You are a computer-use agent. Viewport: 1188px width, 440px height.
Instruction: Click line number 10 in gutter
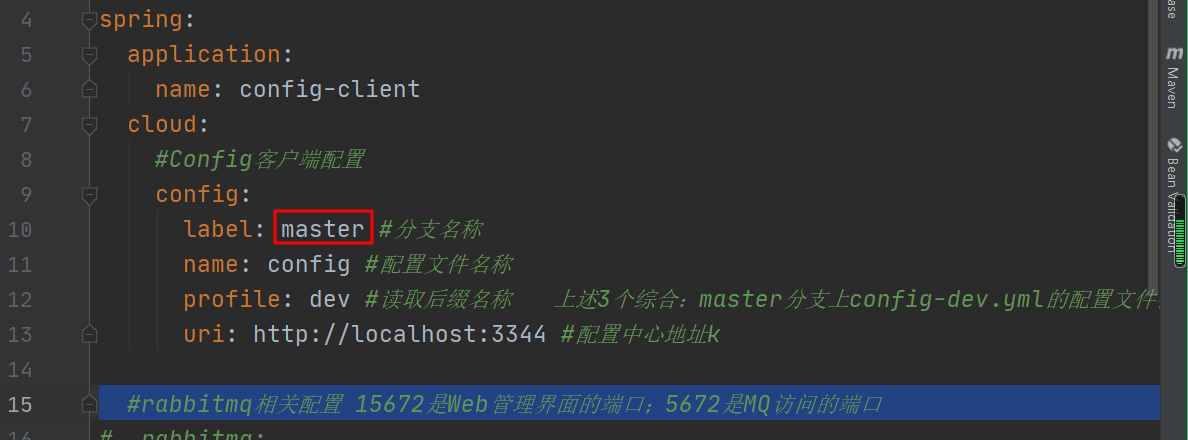(21, 229)
